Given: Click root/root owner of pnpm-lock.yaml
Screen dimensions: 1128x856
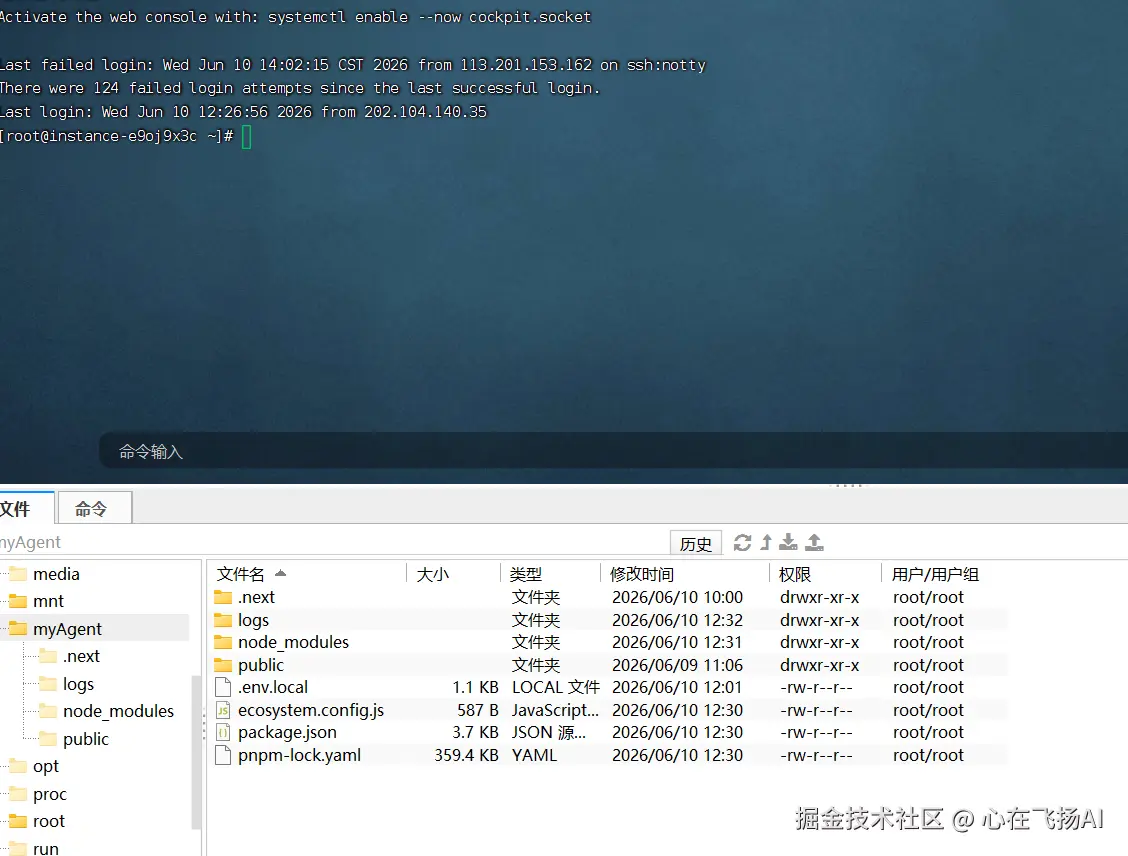Looking at the screenshot, I should [928, 755].
